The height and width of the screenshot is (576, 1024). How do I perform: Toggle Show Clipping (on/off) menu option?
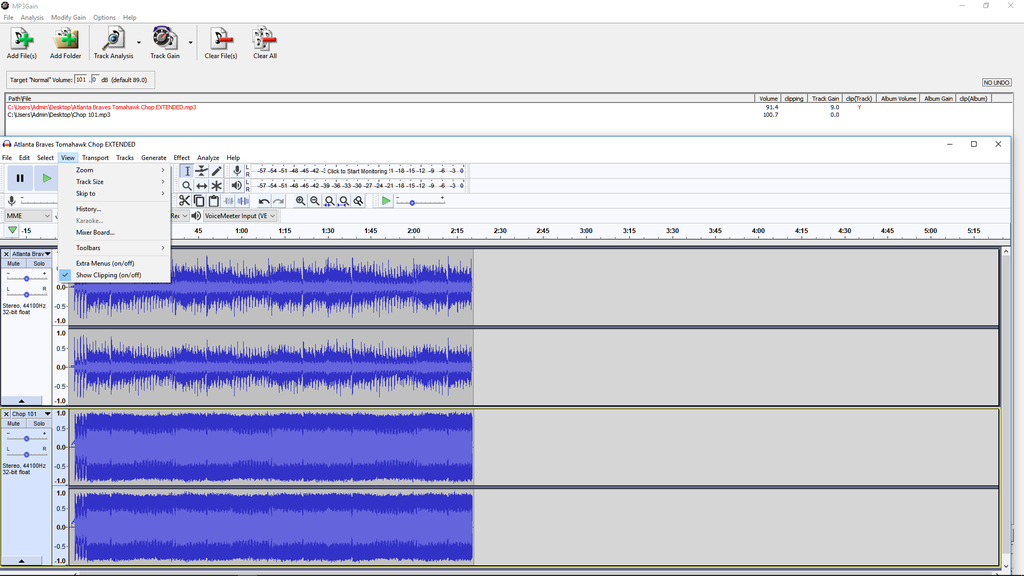108,275
